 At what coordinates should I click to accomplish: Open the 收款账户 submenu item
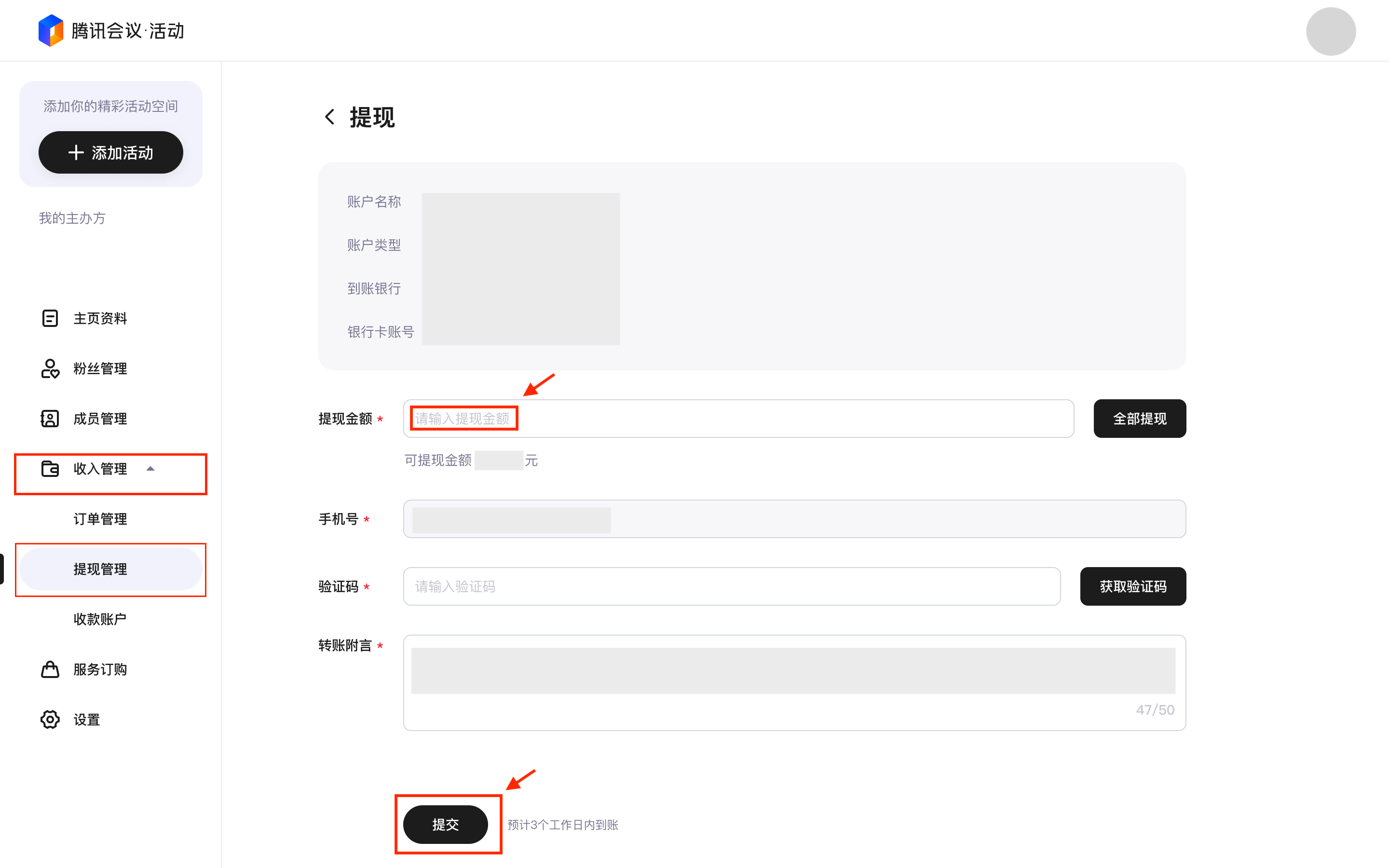pos(111,619)
